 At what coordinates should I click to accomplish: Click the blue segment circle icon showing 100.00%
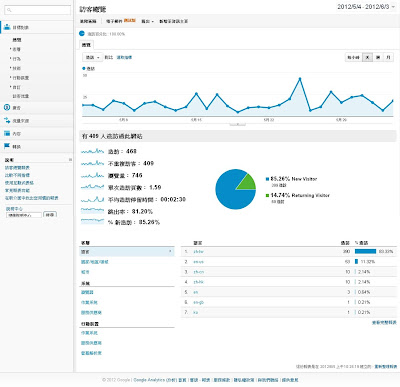point(82,33)
